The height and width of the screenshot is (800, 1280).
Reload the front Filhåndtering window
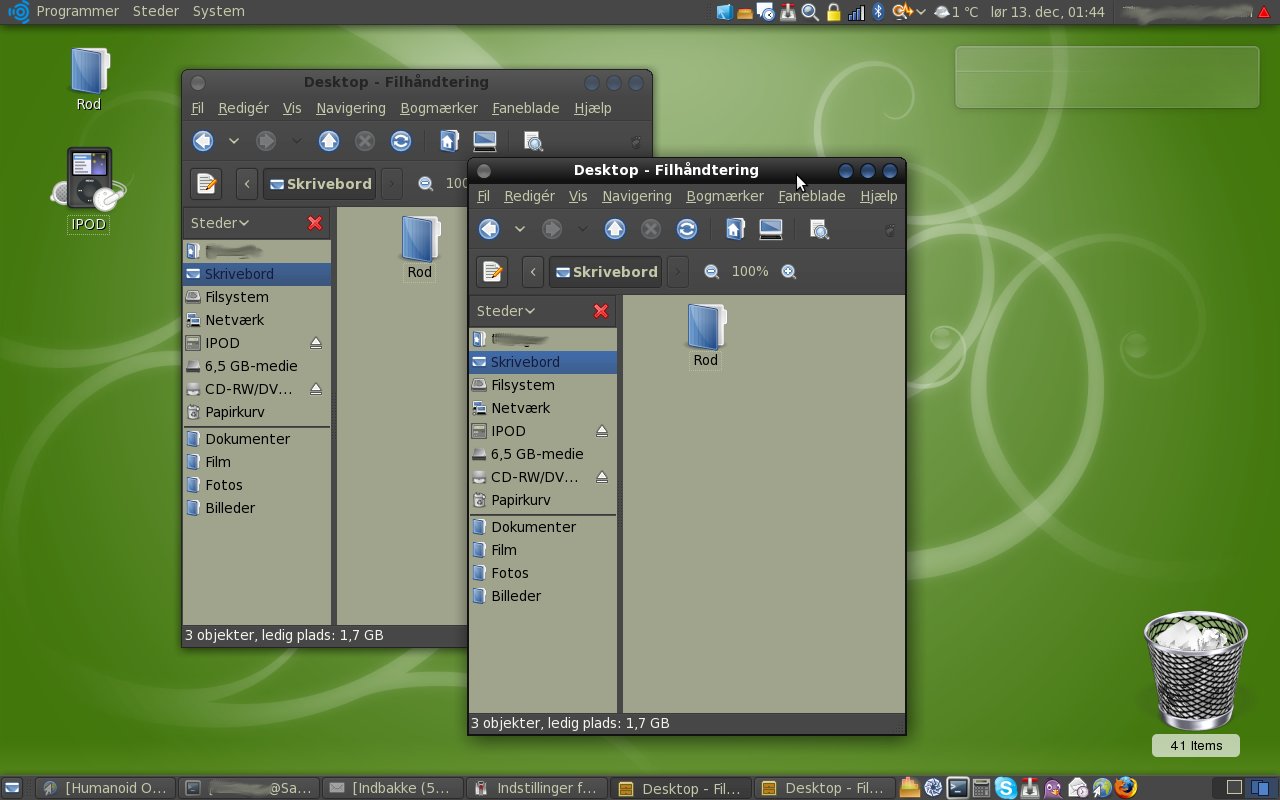pos(687,229)
